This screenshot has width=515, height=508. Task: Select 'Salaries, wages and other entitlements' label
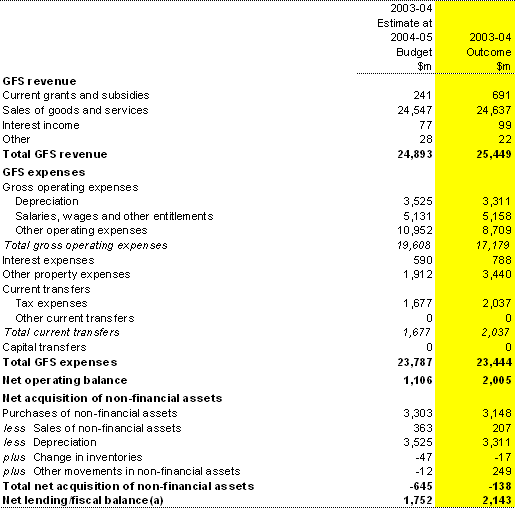(x=114, y=216)
